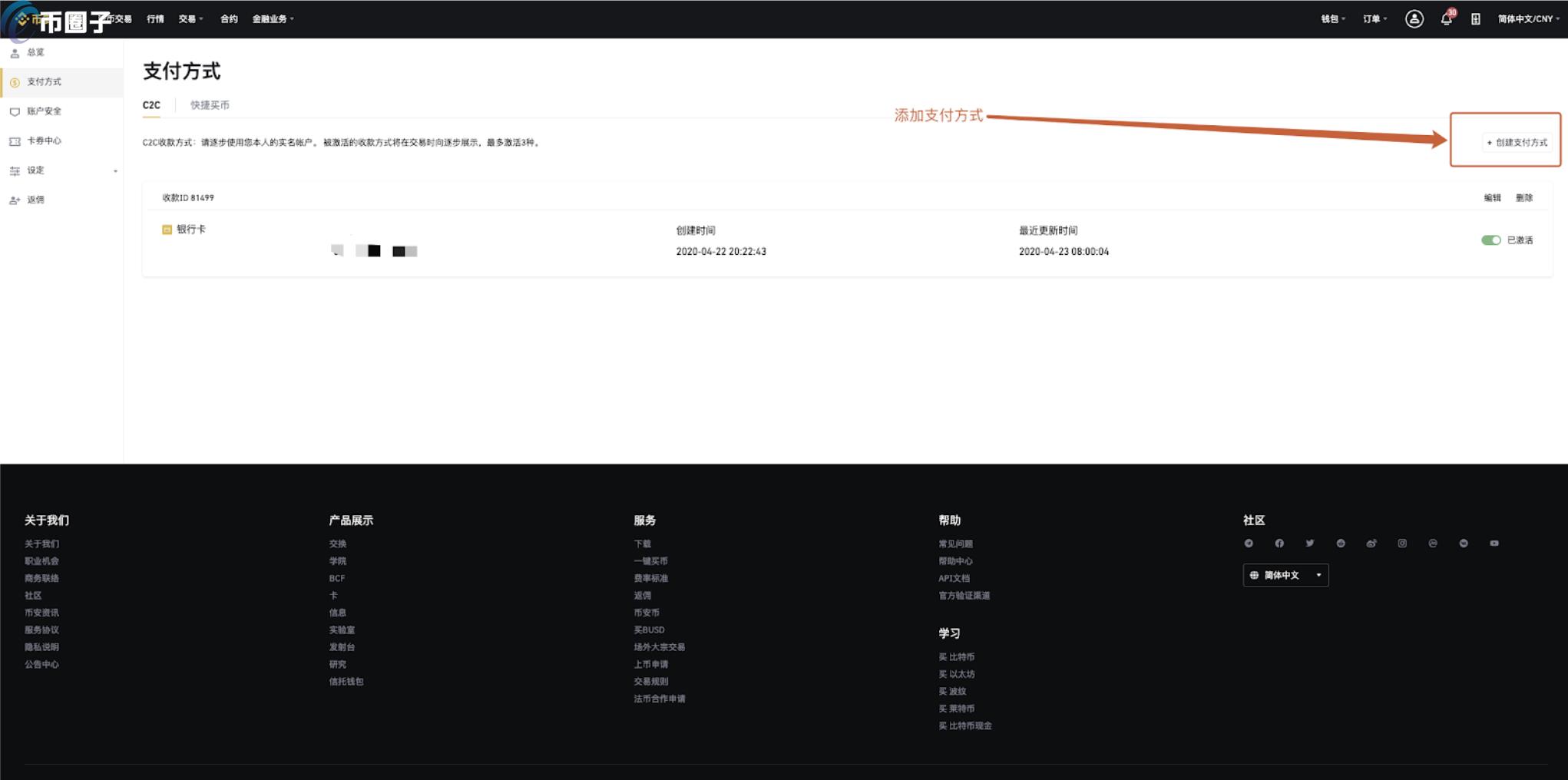Open footer link 常见问题
1568x780 pixels.
coord(955,544)
